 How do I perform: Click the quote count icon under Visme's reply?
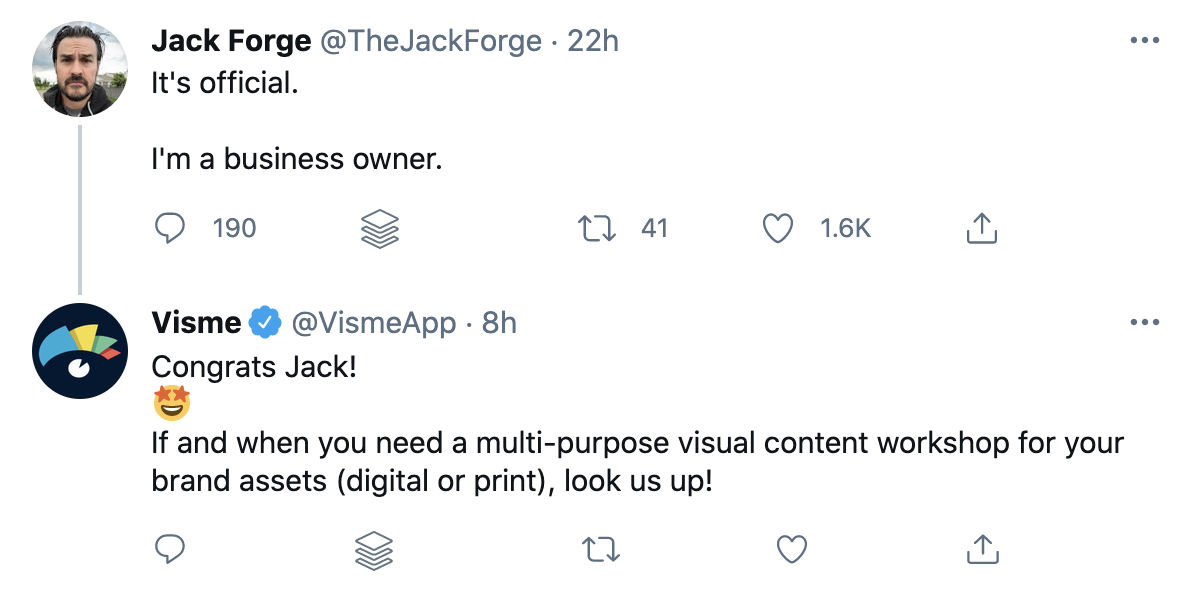374,549
